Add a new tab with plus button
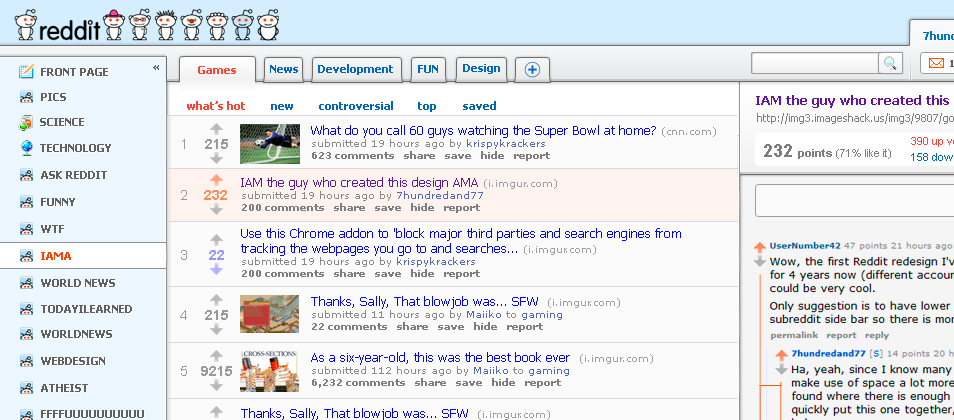The width and height of the screenshot is (954, 420). (x=532, y=70)
